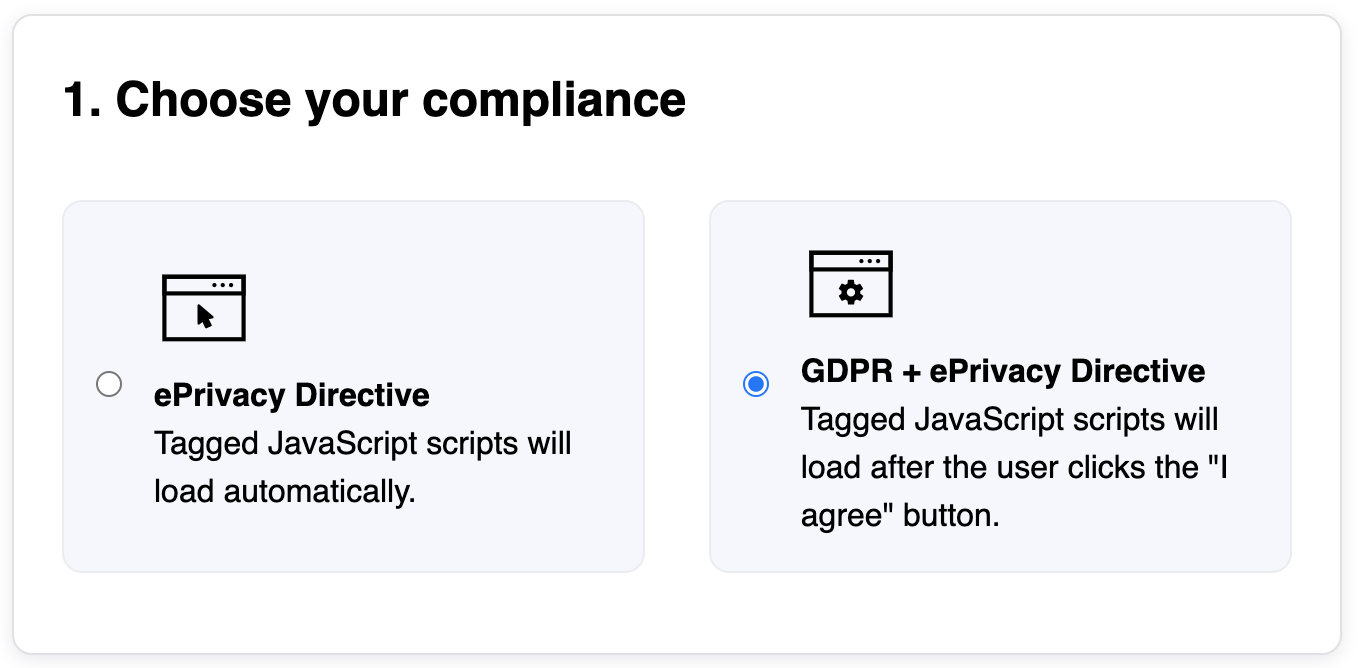Screen dimensions: 1364x668
Task: Click the "I agree" button description text
Action: [x=900, y=516]
